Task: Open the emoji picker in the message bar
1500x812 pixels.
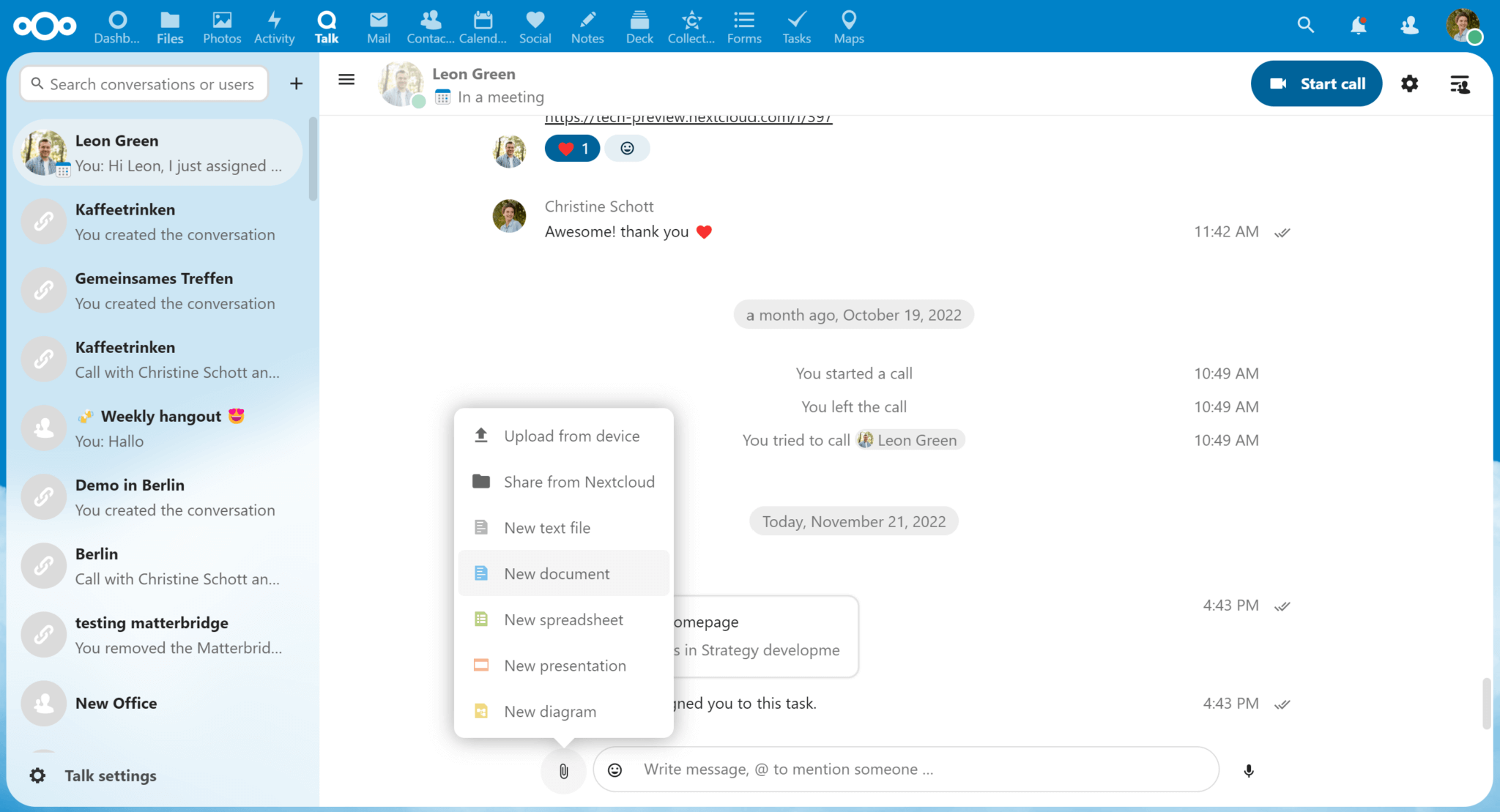Action: coord(615,770)
